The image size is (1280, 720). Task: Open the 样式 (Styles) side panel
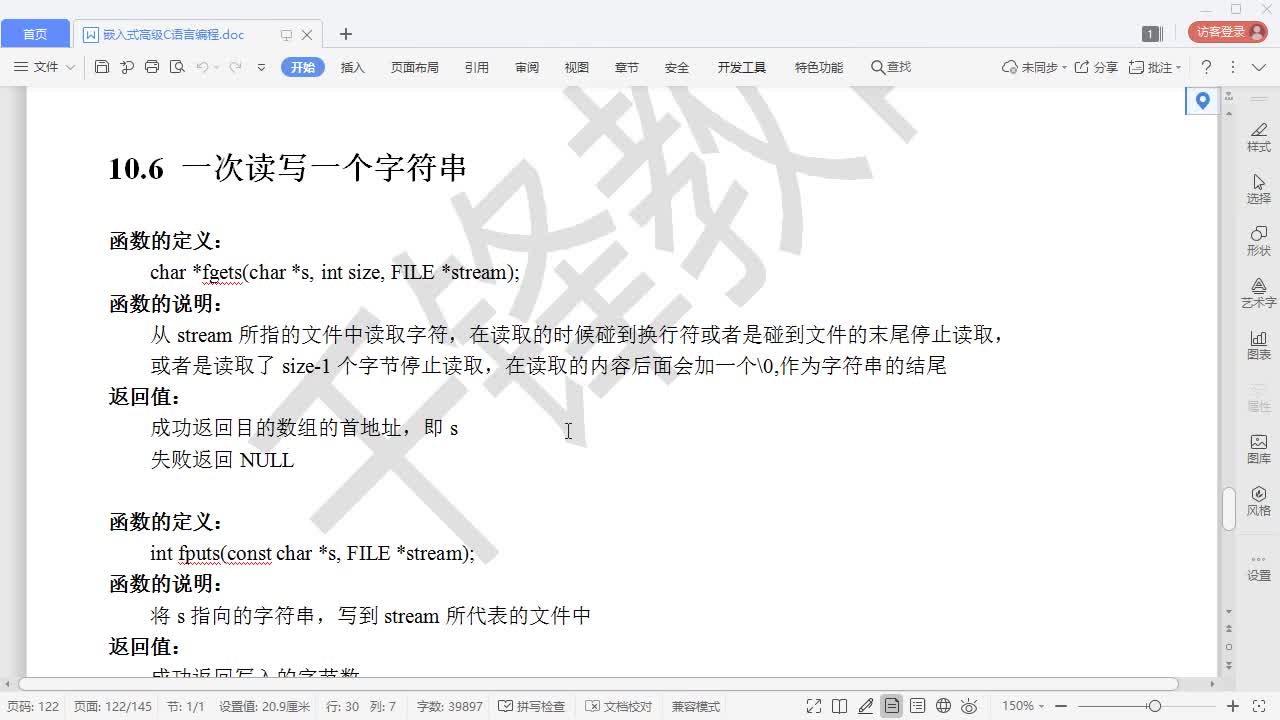[1258, 138]
